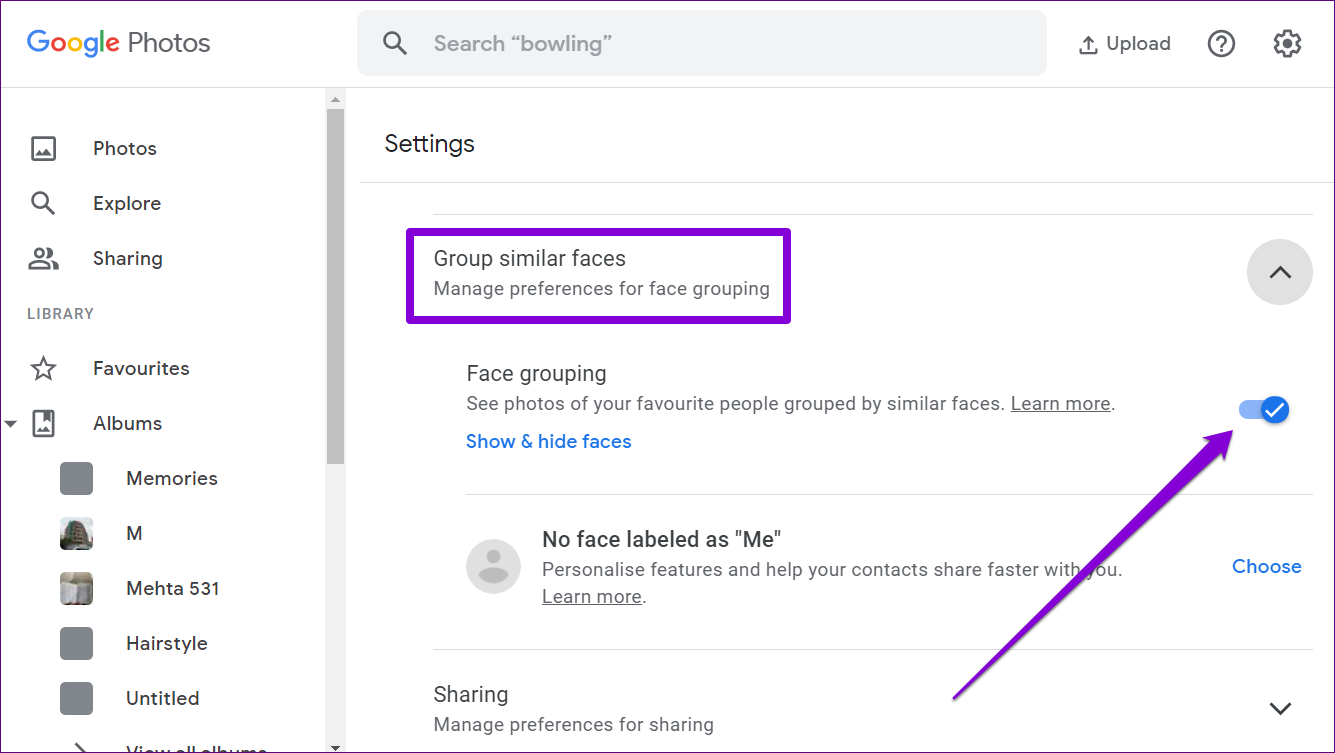The width and height of the screenshot is (1335, 753).
Task: Open the Help question mark icon
Action: 1221,44
